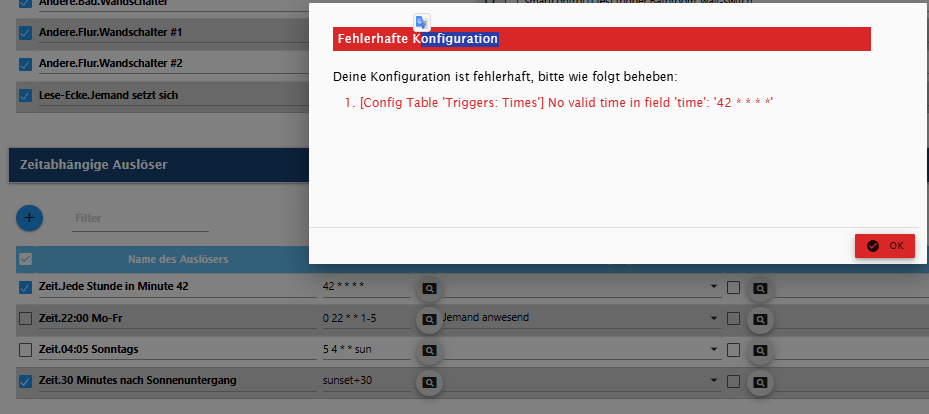
Task: Enable the Zeit.04:05 Sonntags checkbox
Action: [x=25, y=350]
